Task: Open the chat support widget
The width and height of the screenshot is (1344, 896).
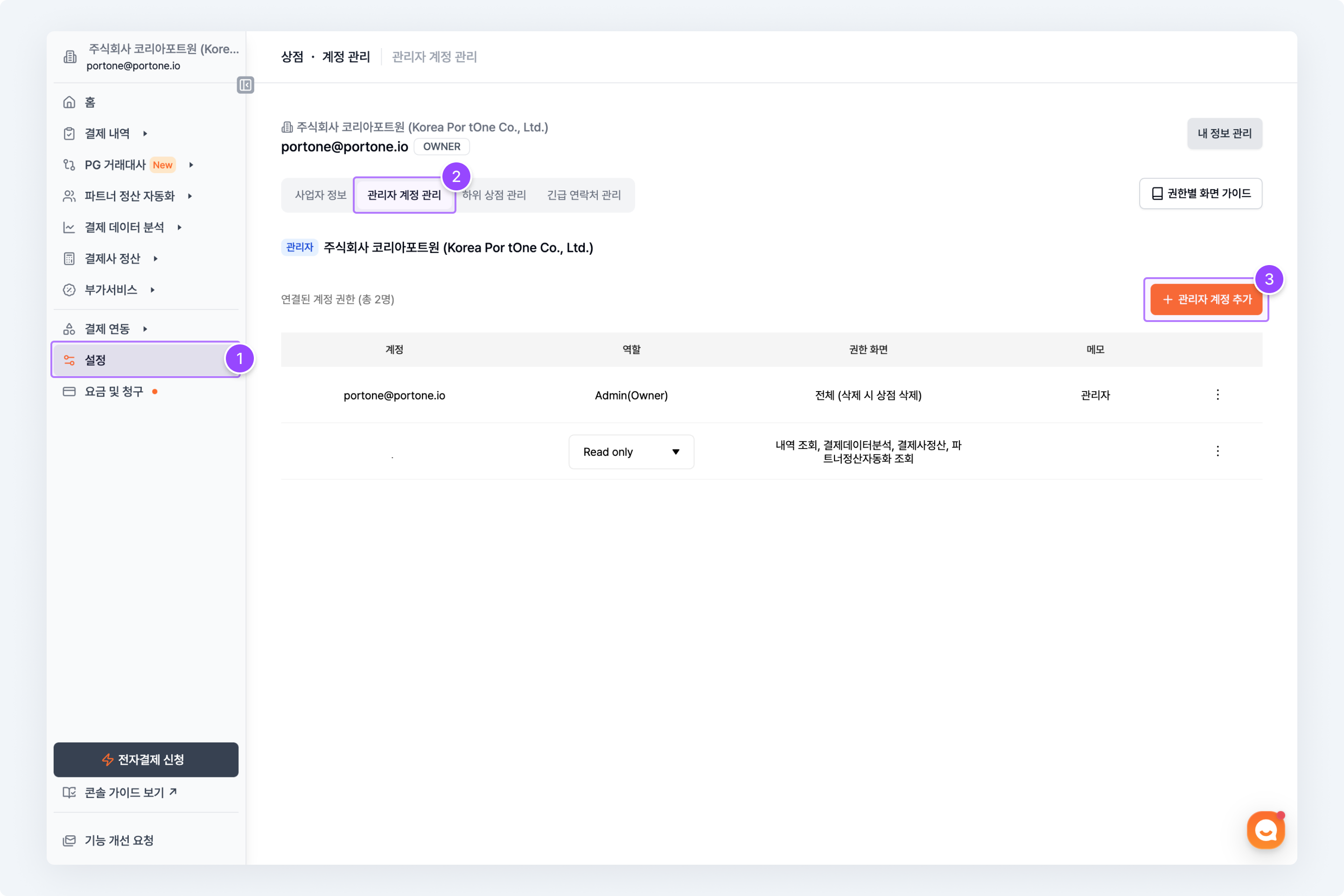Action: (1265, 830)
